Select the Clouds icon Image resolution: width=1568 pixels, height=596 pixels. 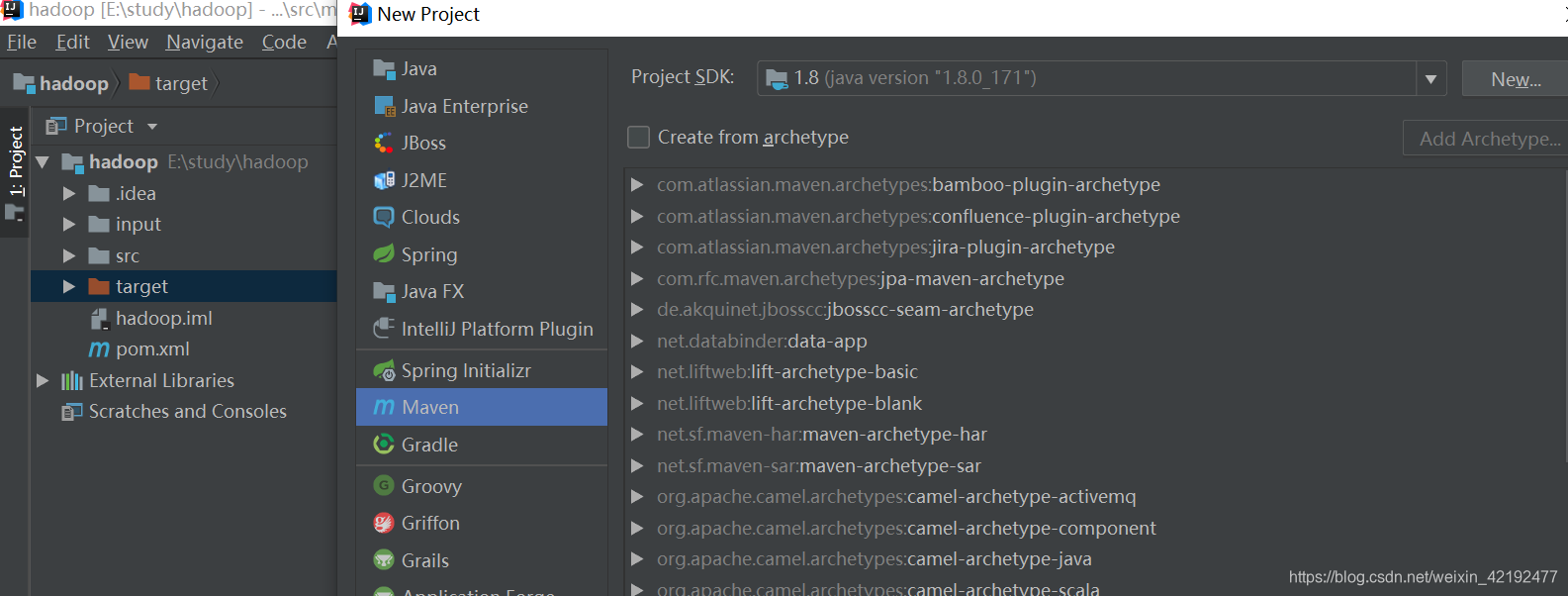coord(384,217)
